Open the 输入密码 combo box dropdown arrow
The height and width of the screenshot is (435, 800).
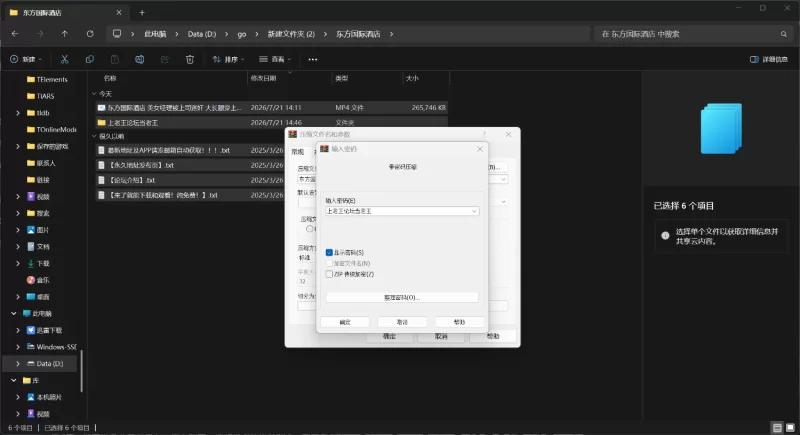(474, 211)
